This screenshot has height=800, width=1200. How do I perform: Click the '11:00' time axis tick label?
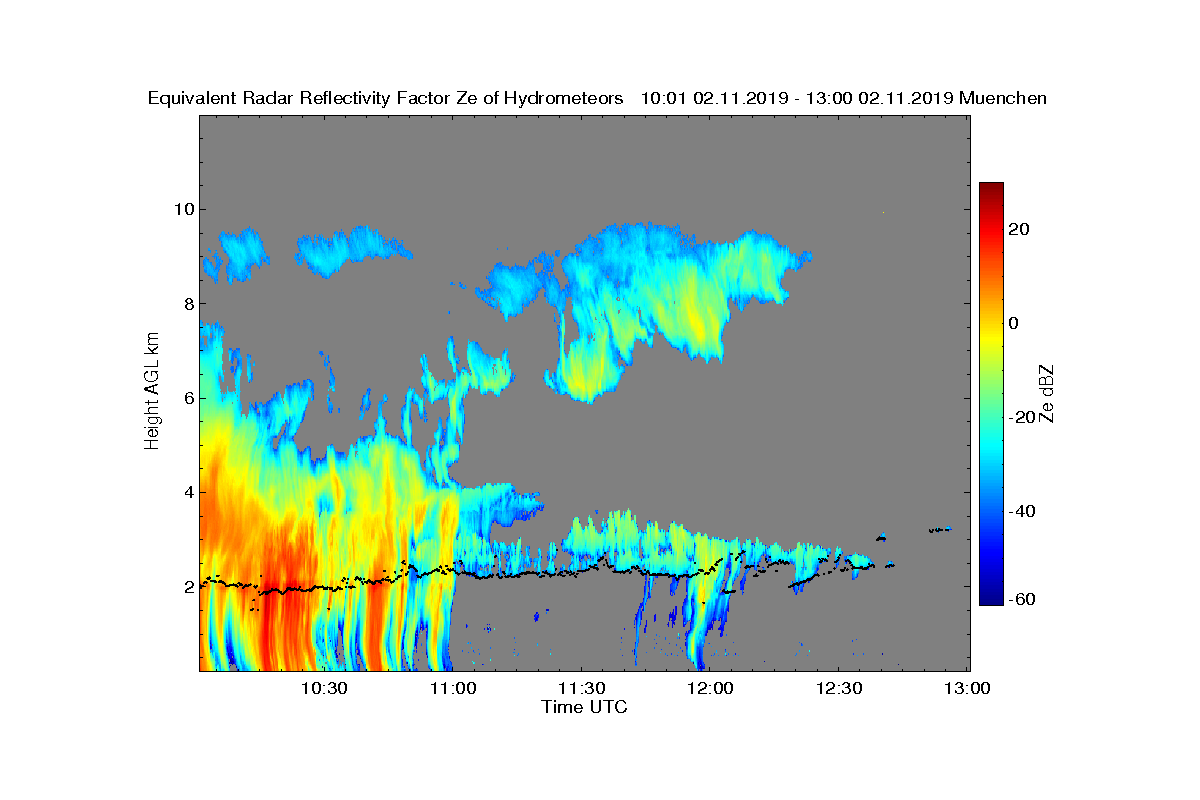click(x=455, y=688)
